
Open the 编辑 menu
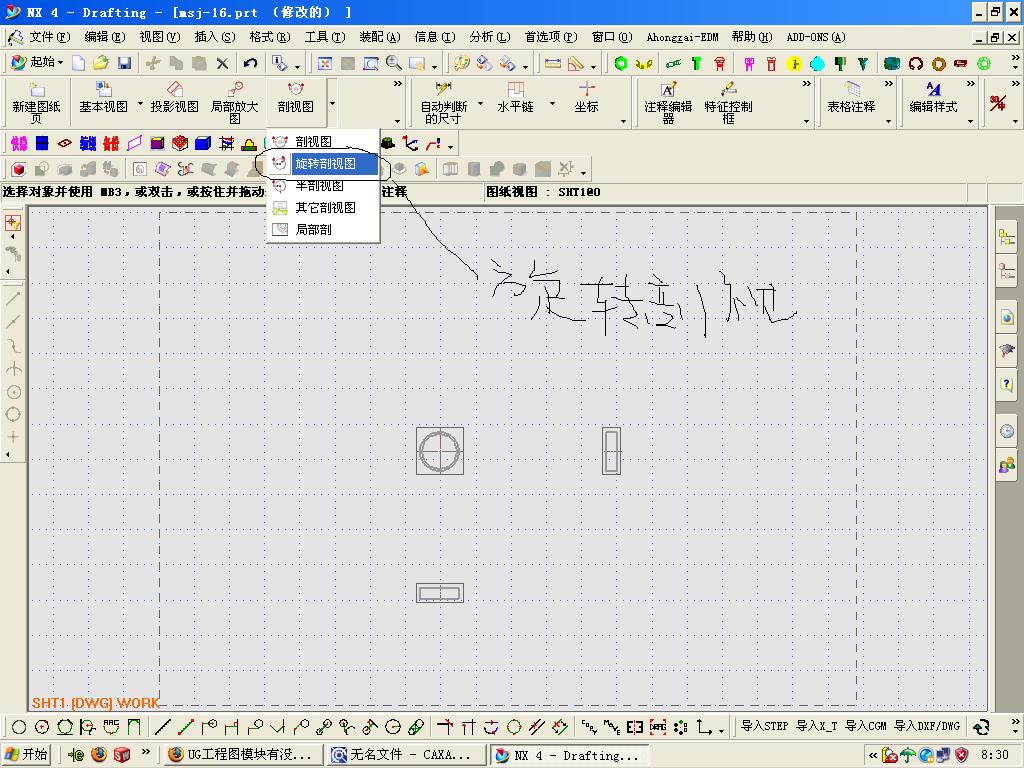104,37
